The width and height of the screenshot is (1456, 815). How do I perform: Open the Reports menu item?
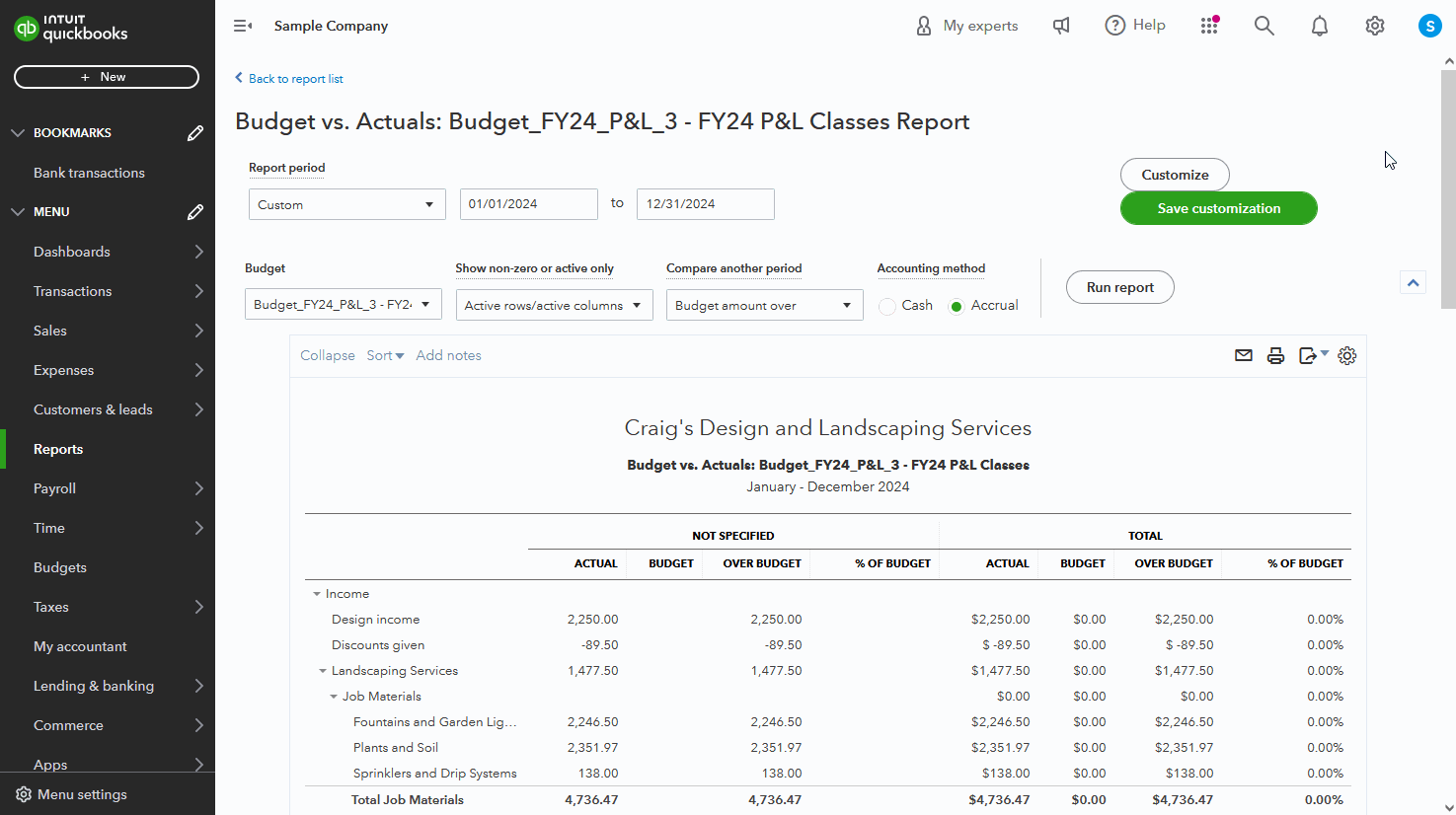(57, 449)
